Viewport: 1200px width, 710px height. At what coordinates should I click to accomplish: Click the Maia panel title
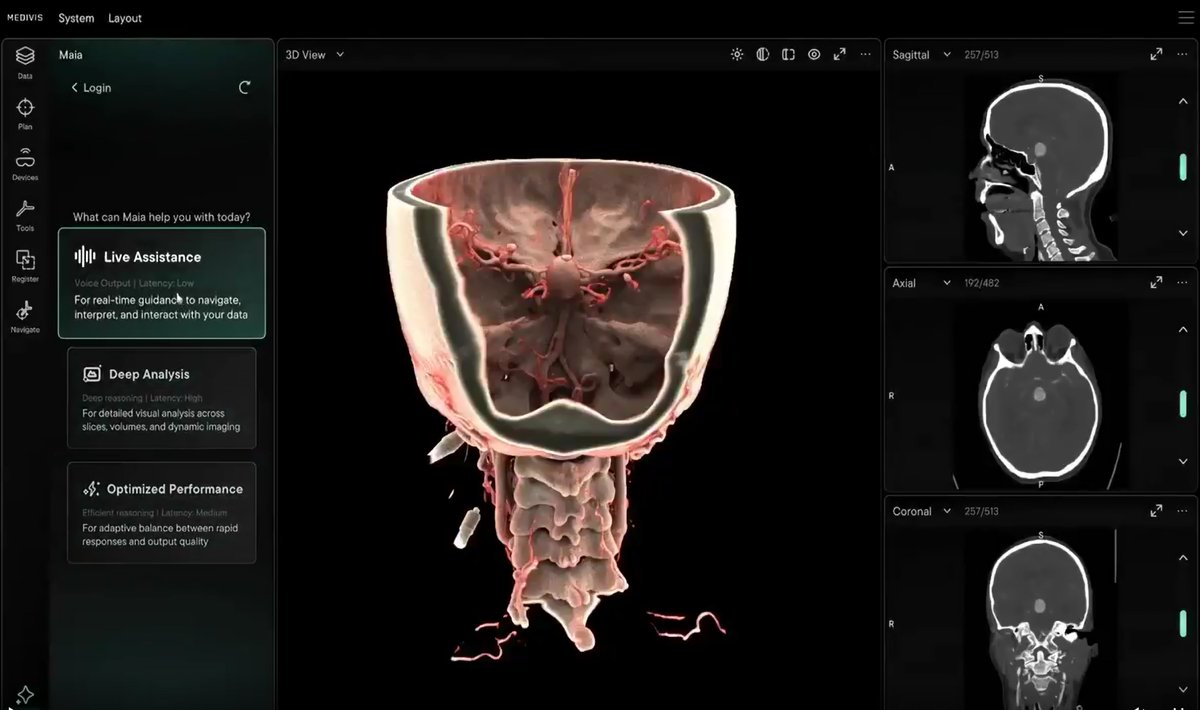coord(70,55)
